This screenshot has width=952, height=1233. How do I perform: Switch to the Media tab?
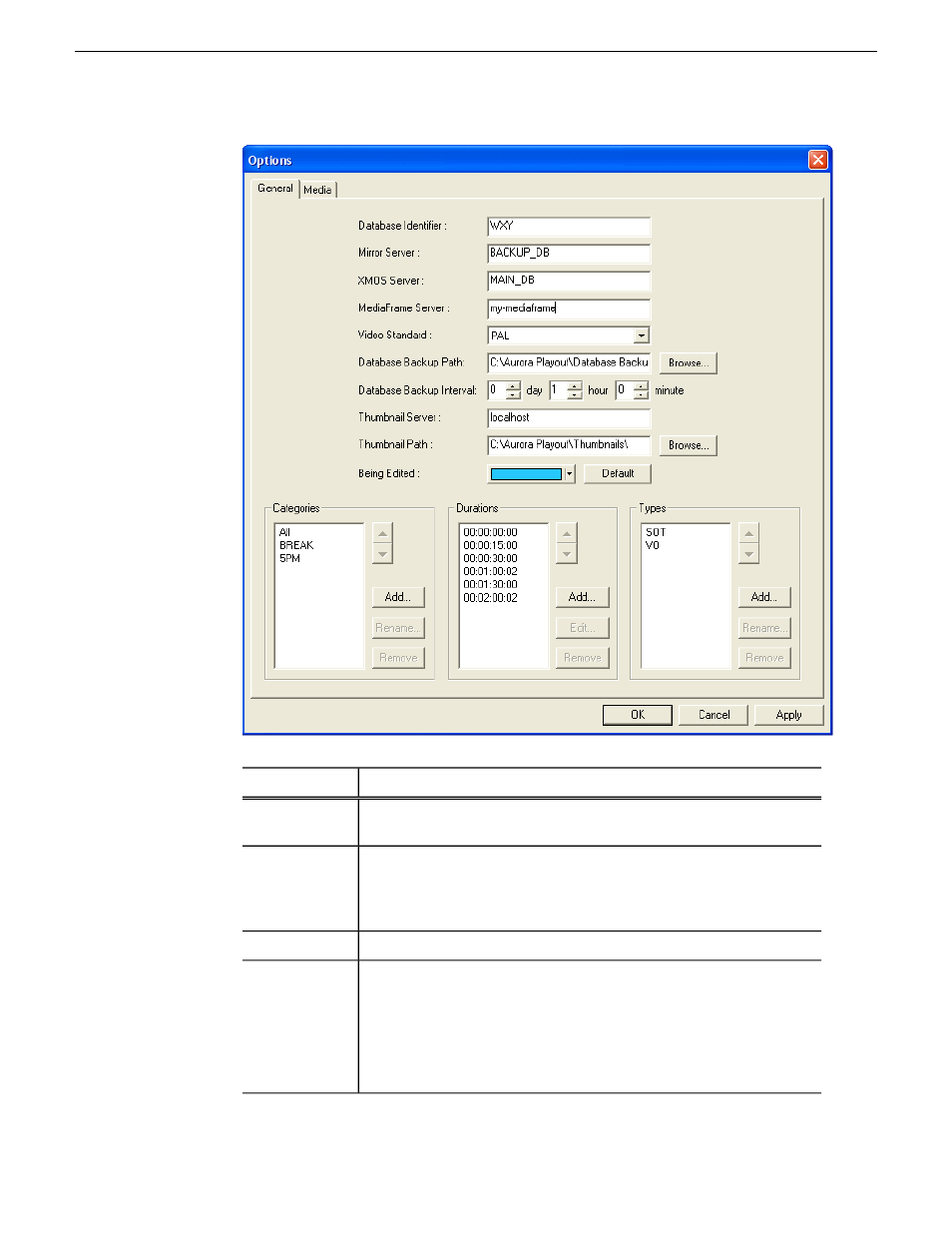click(318, 190)
